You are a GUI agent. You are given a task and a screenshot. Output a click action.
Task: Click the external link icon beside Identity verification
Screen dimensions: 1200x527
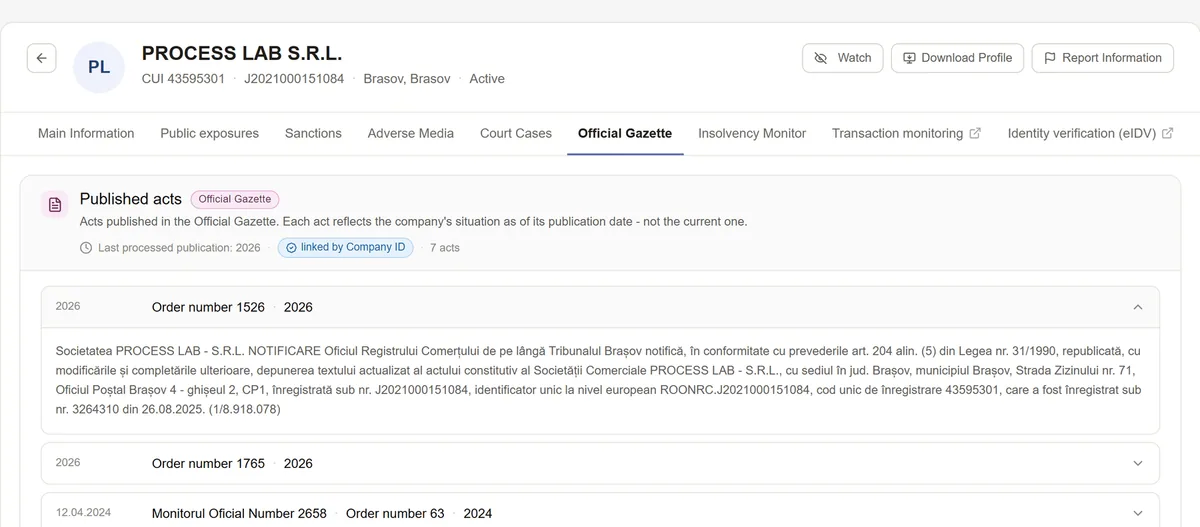point(1167,133)
